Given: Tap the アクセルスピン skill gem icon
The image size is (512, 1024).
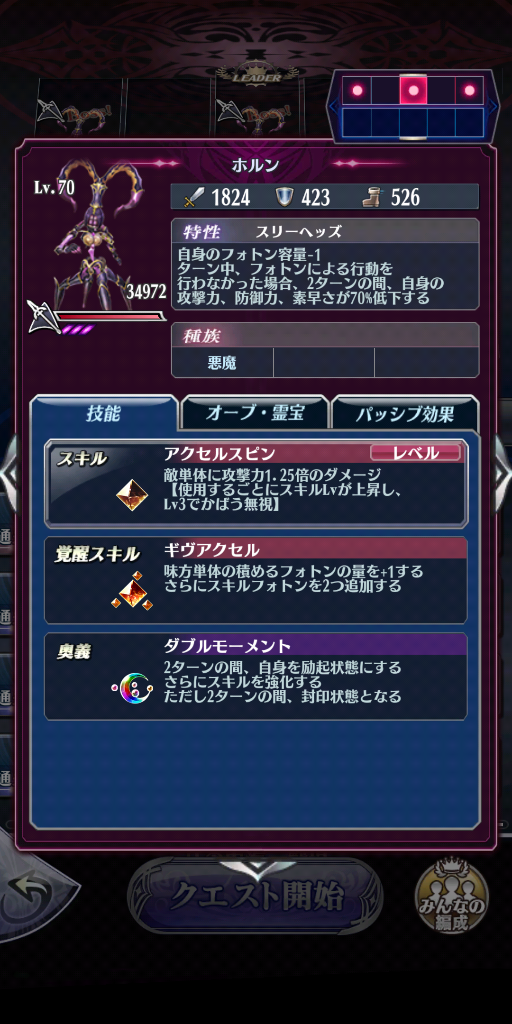Looking at the screenshot, I should [132, 495].
